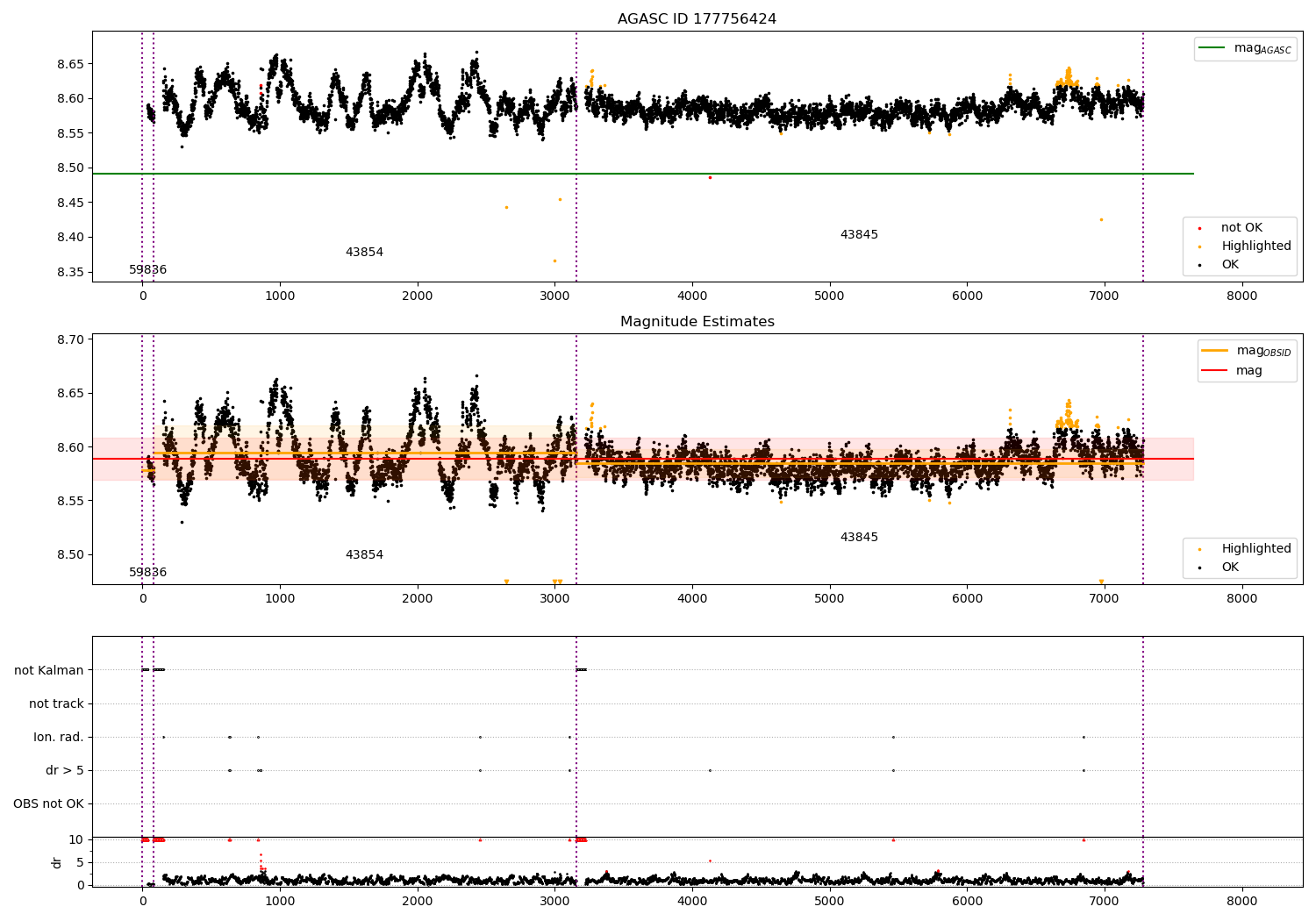Click the 'not Kalman' row label
Screen dimensions: 1316x921
click(49, 671)
